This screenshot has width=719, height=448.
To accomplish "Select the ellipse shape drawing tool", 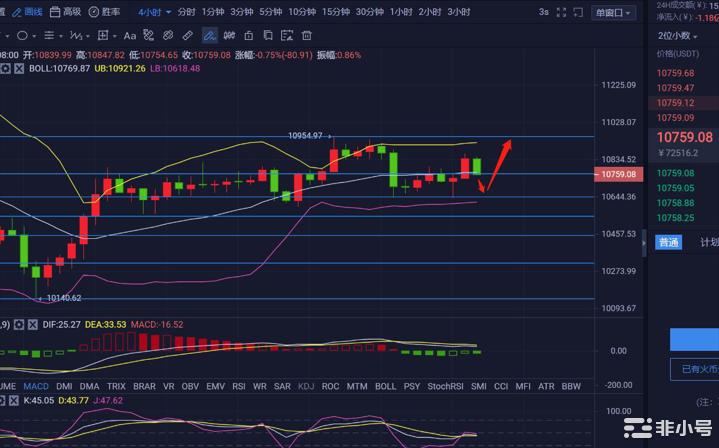I will click(x=22, y=35).
